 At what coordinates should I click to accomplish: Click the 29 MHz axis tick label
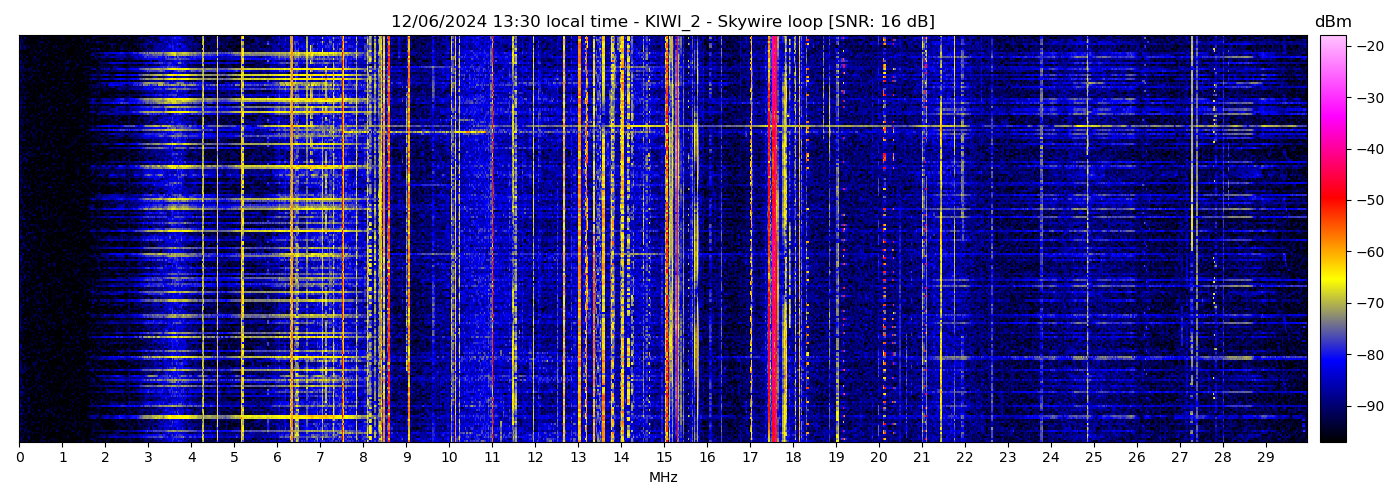coord(1265,458)
